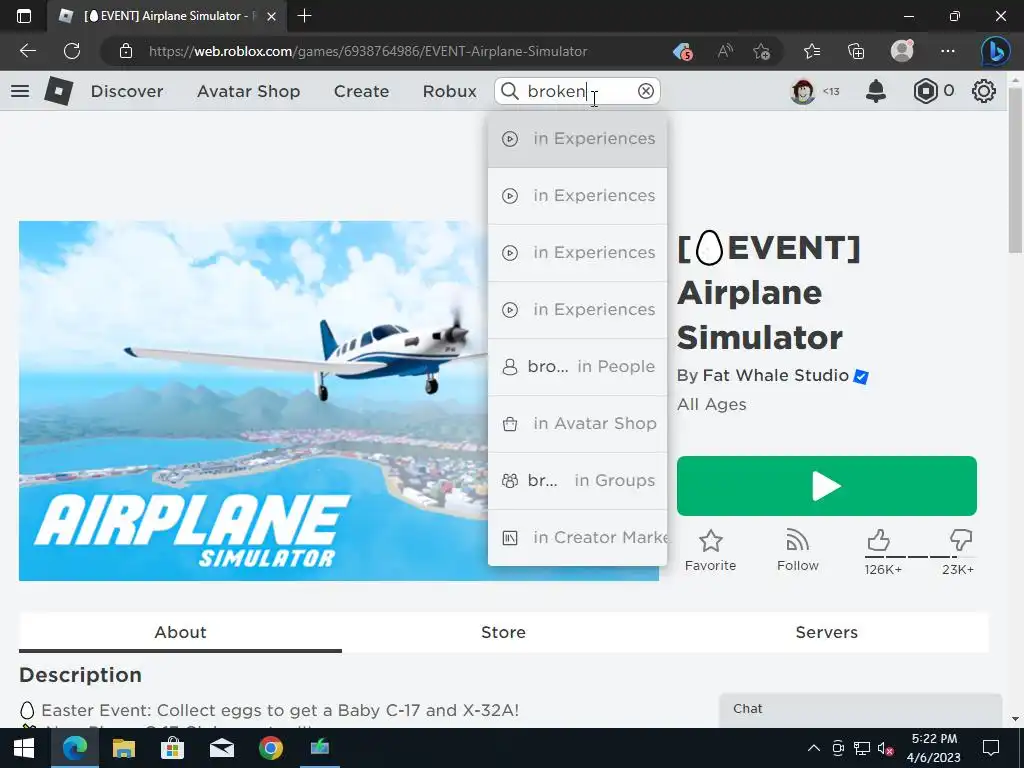Open Microsoft Store from the taskbar
Screen dimensions: 1024x768
tap(172, 748)
